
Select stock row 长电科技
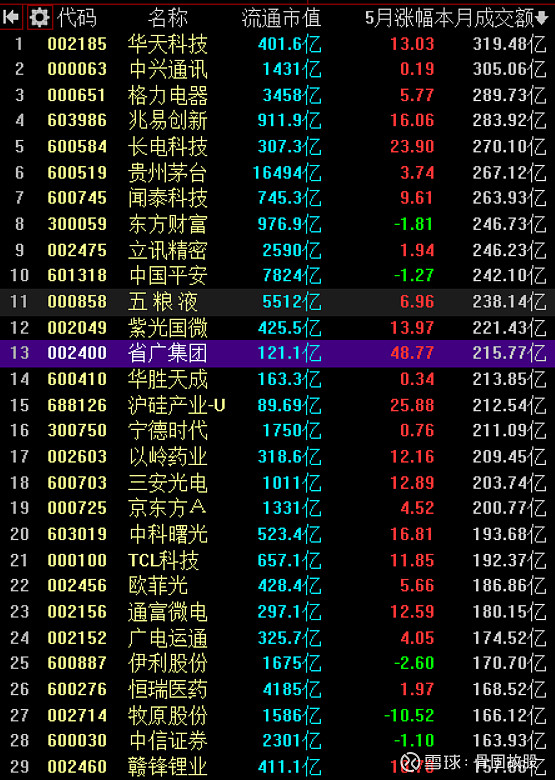point(278,147)
